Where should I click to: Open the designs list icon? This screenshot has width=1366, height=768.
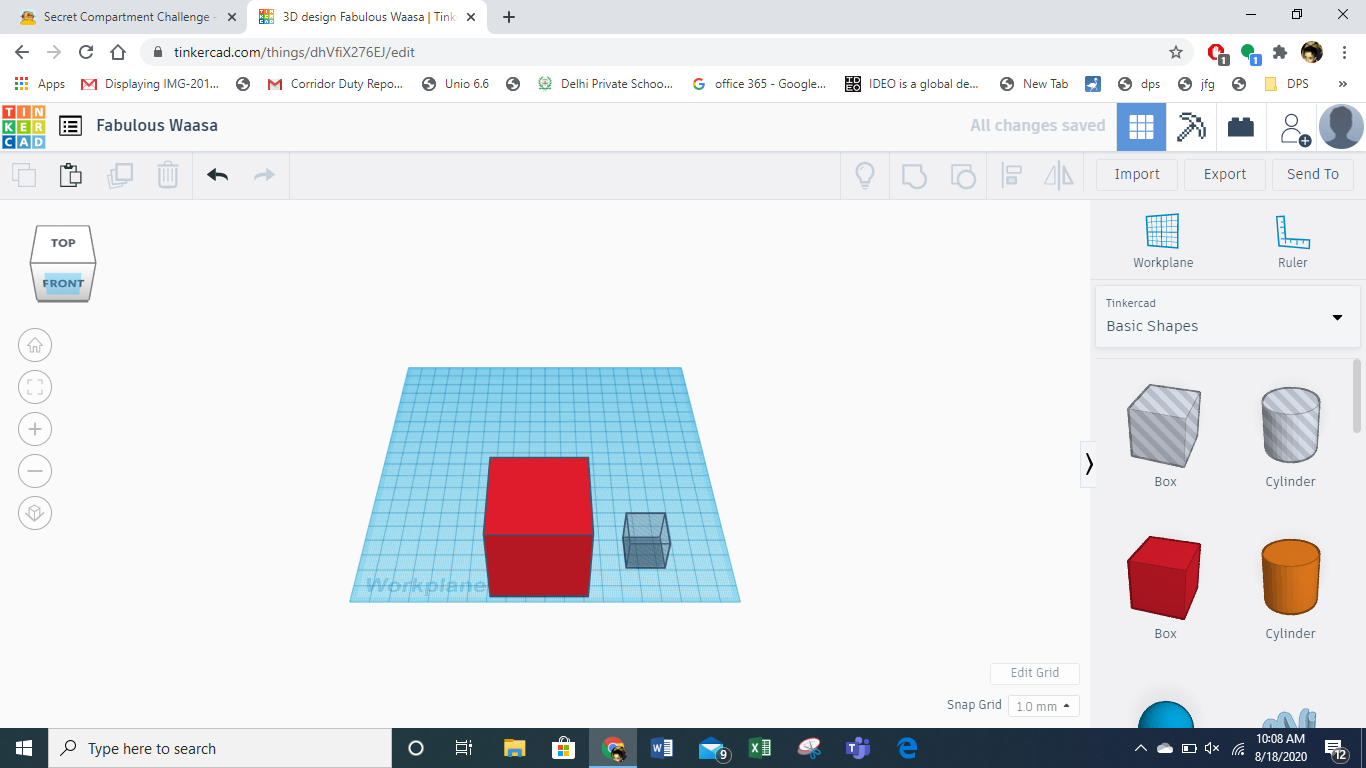[x=70, y=126]
